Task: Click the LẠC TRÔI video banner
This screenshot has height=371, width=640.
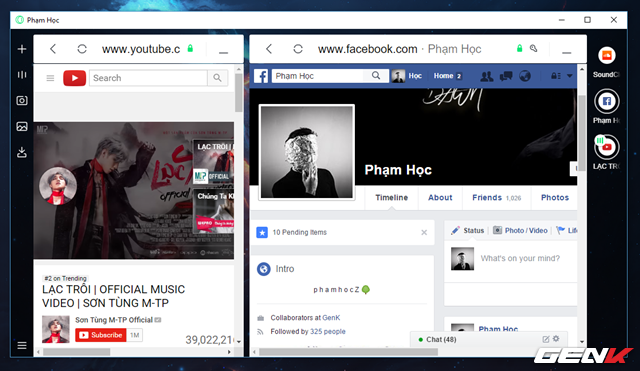Action: pyautogui.click(x=134, y=190)
